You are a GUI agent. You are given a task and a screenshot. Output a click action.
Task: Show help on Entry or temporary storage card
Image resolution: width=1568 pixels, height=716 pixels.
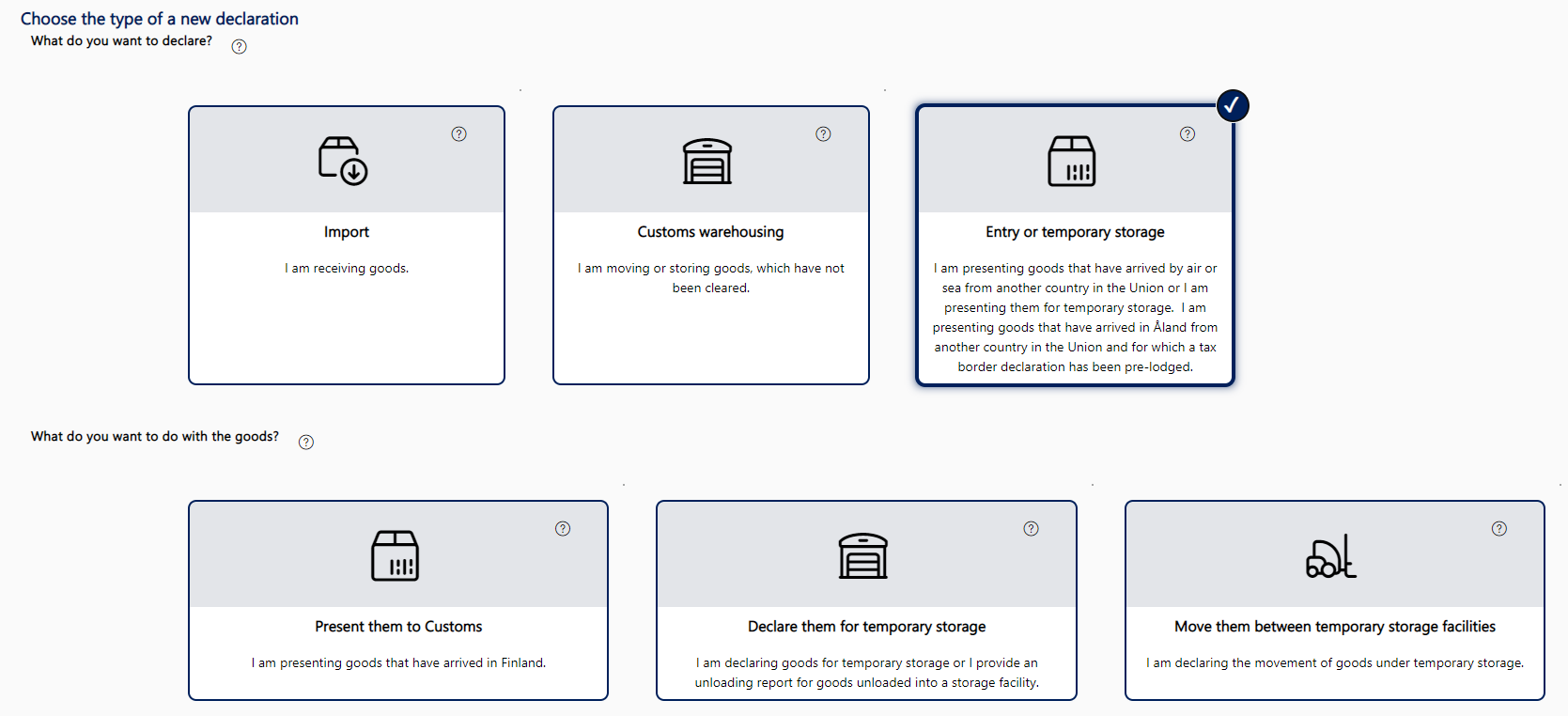(1188, 134)
